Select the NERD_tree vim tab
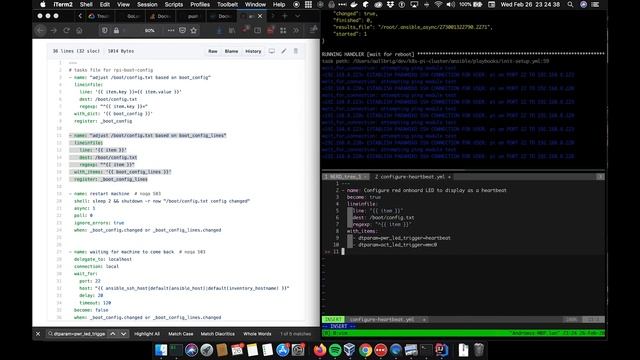 click(x=345, y=177)
